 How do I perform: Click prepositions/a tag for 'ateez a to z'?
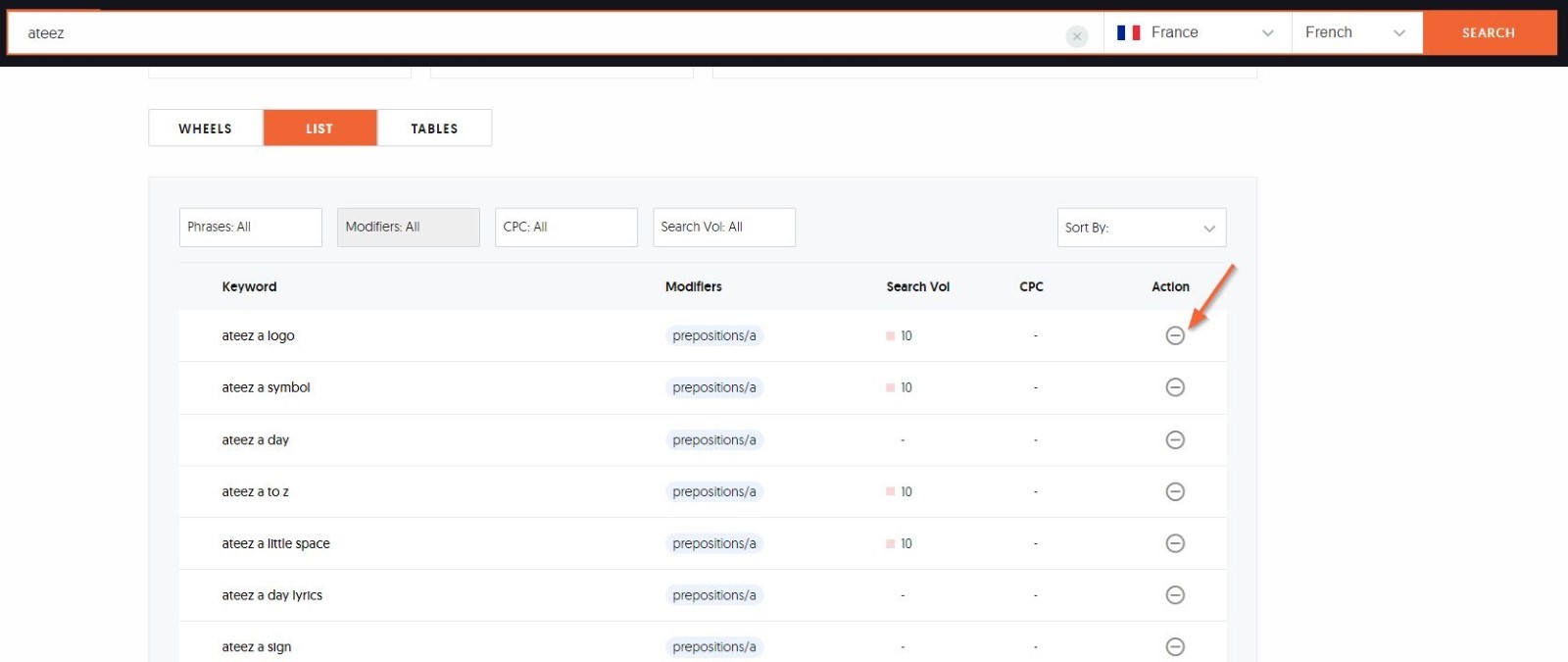pyautogui.click(x=714, y=491)
